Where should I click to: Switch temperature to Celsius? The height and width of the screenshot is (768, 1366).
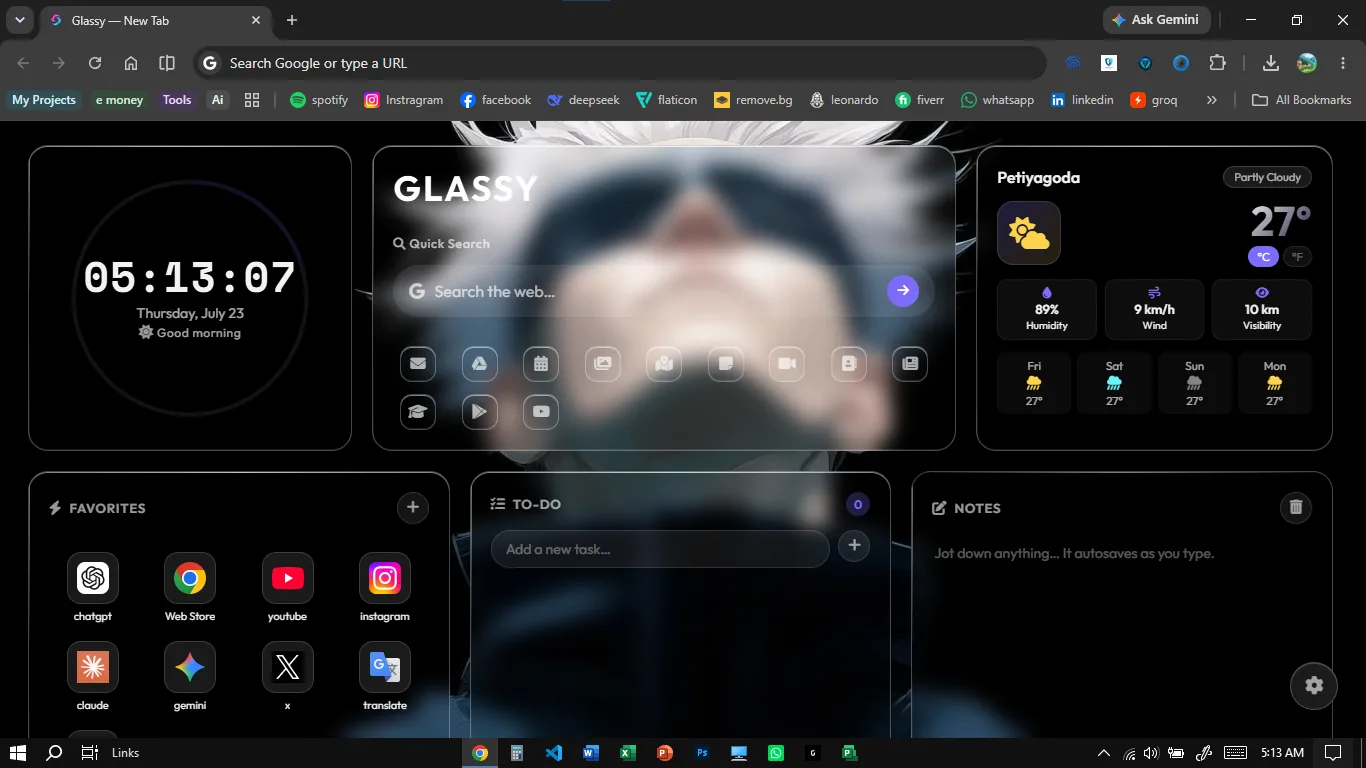1263,257
